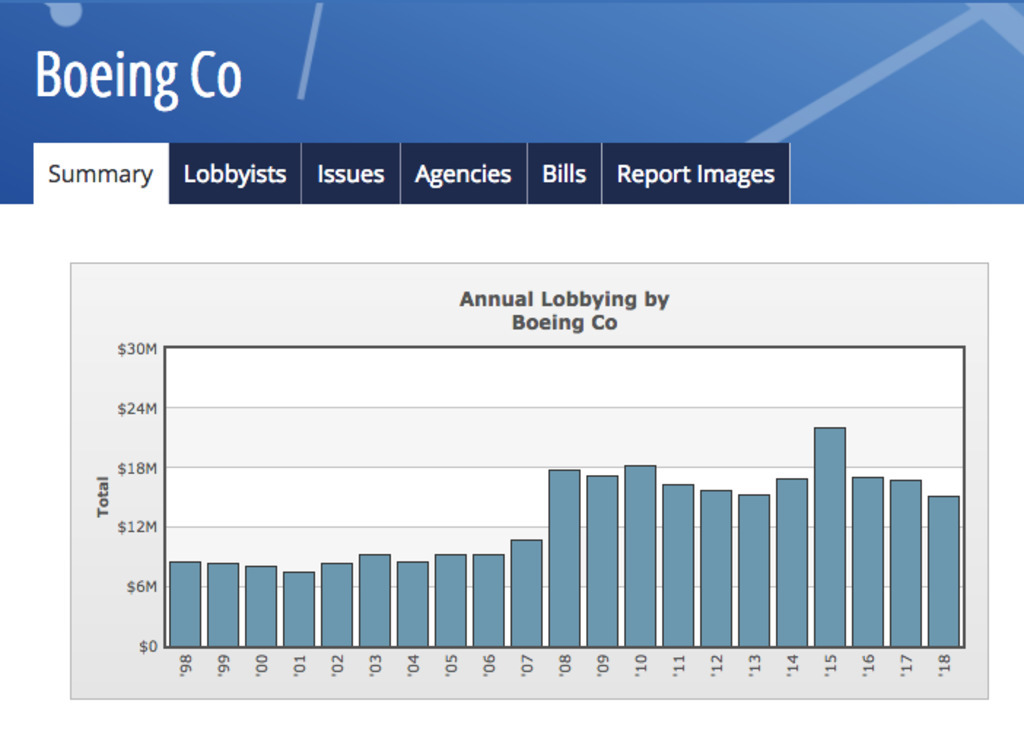Select the '07 bar
The image size is (1024, 729).
(x=526, y=593)
